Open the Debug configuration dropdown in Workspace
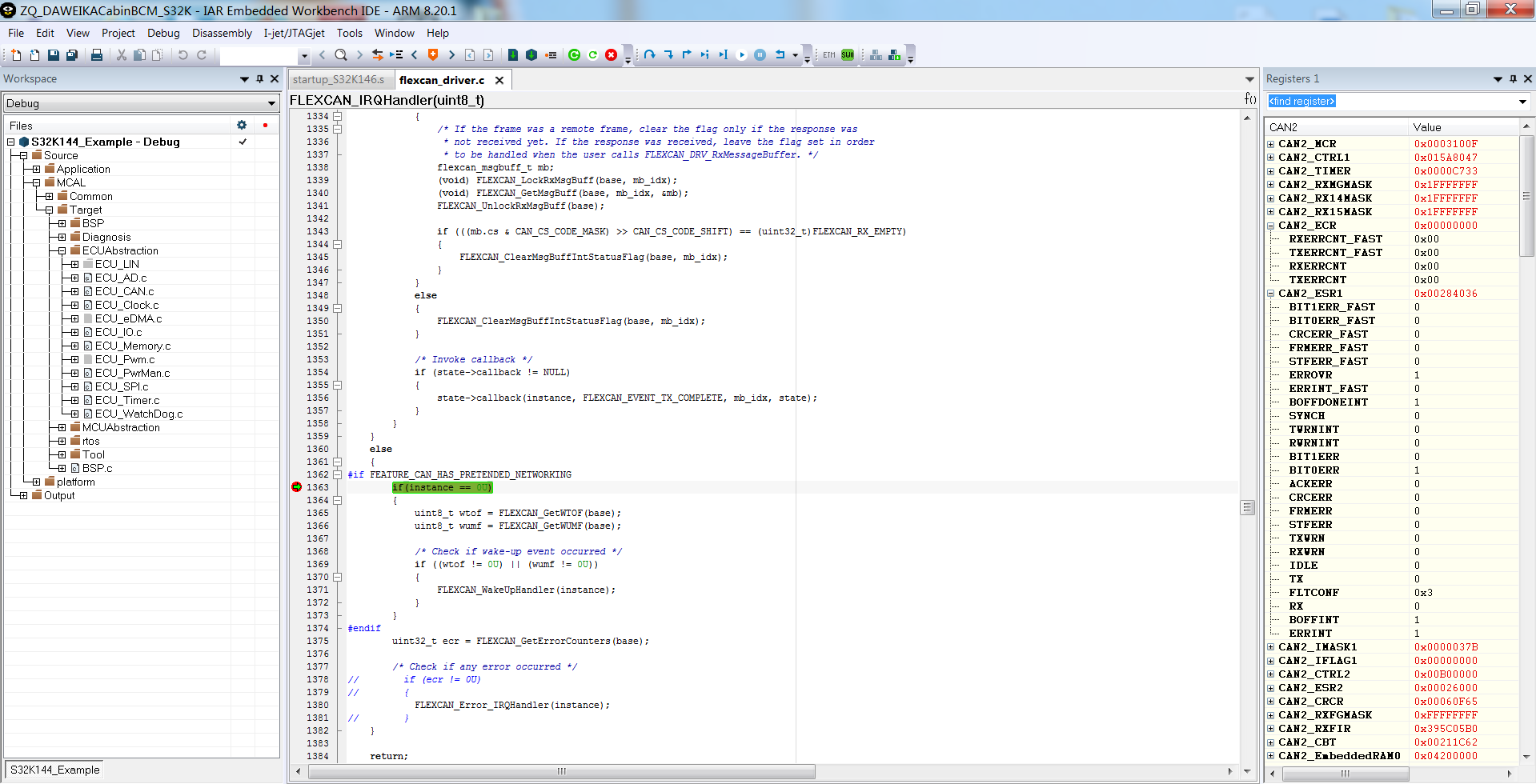This screenshot has height=784, width=1536. click(x=272, y=103)
